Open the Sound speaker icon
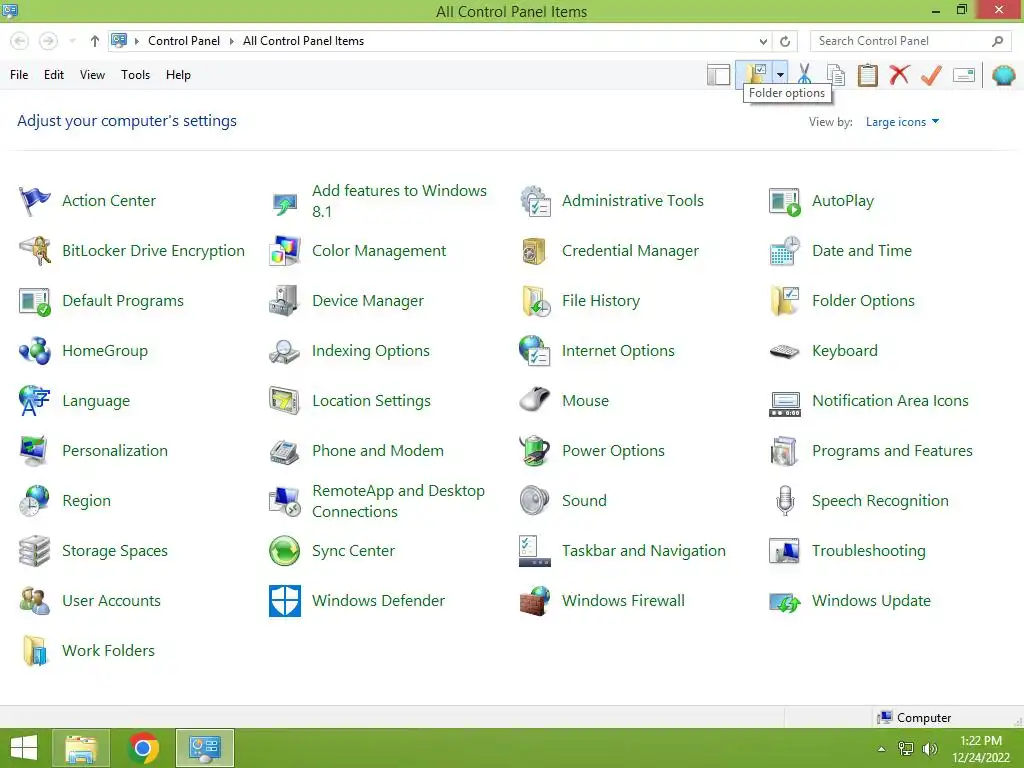This screenshot has width=1024, height=768. coord(534,501)
